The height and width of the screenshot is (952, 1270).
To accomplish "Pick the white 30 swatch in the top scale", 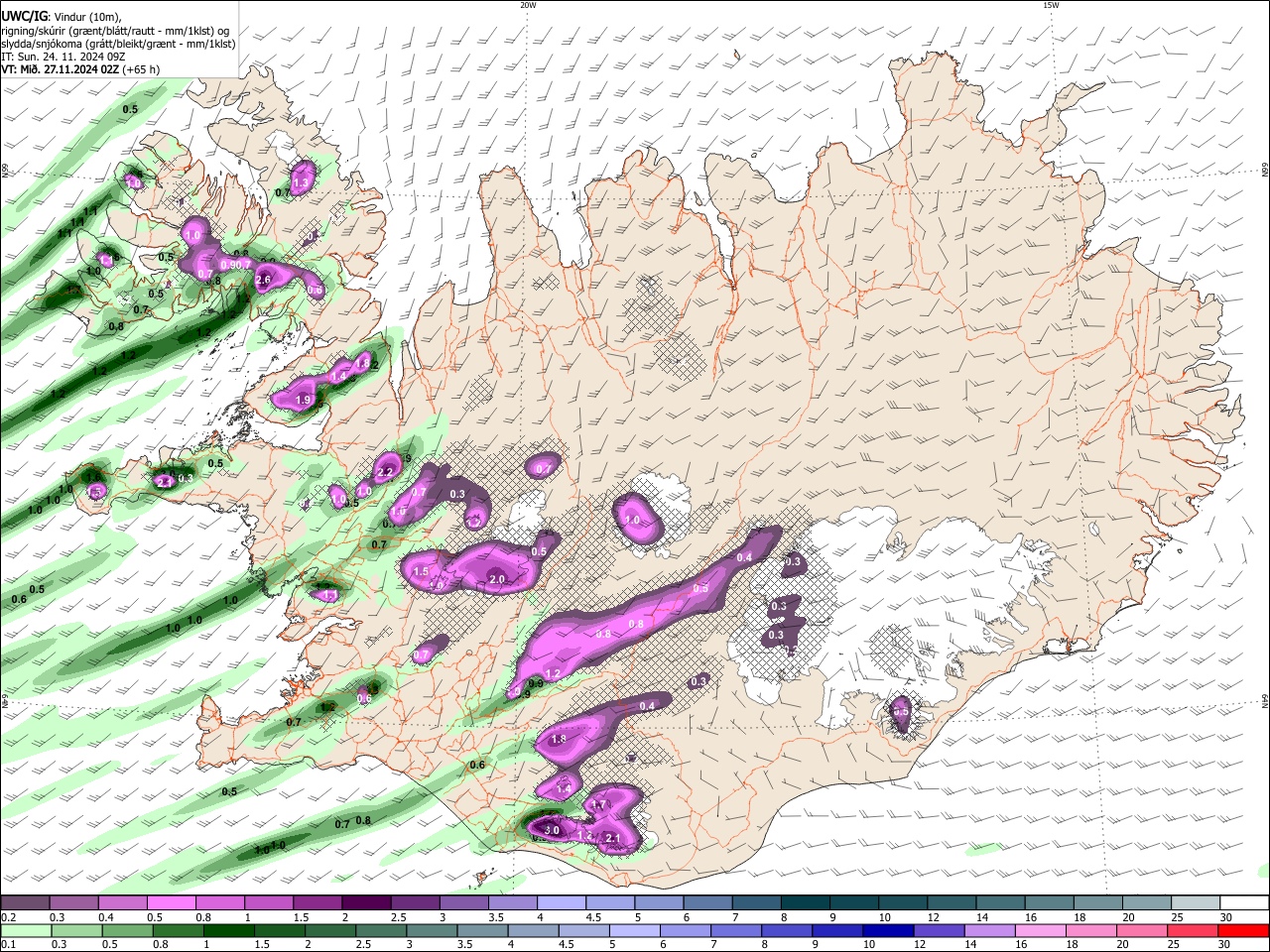I will (1244, 903).
